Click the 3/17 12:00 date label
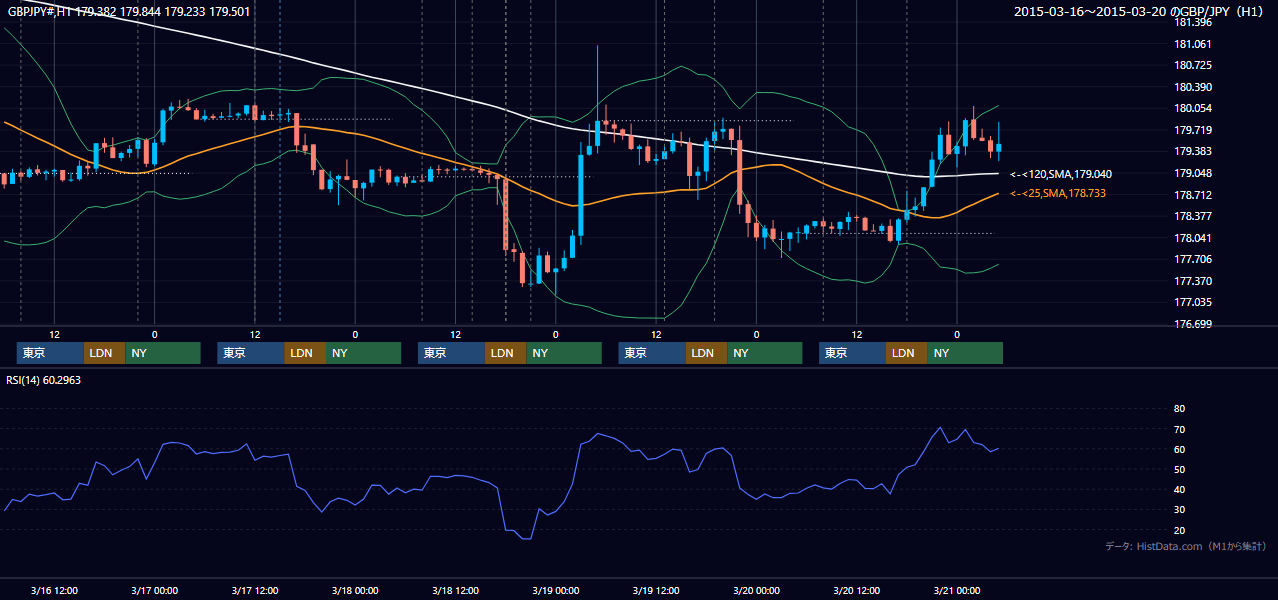Image resolution: width=1278 pixels, height=600 pixels. 255,591
